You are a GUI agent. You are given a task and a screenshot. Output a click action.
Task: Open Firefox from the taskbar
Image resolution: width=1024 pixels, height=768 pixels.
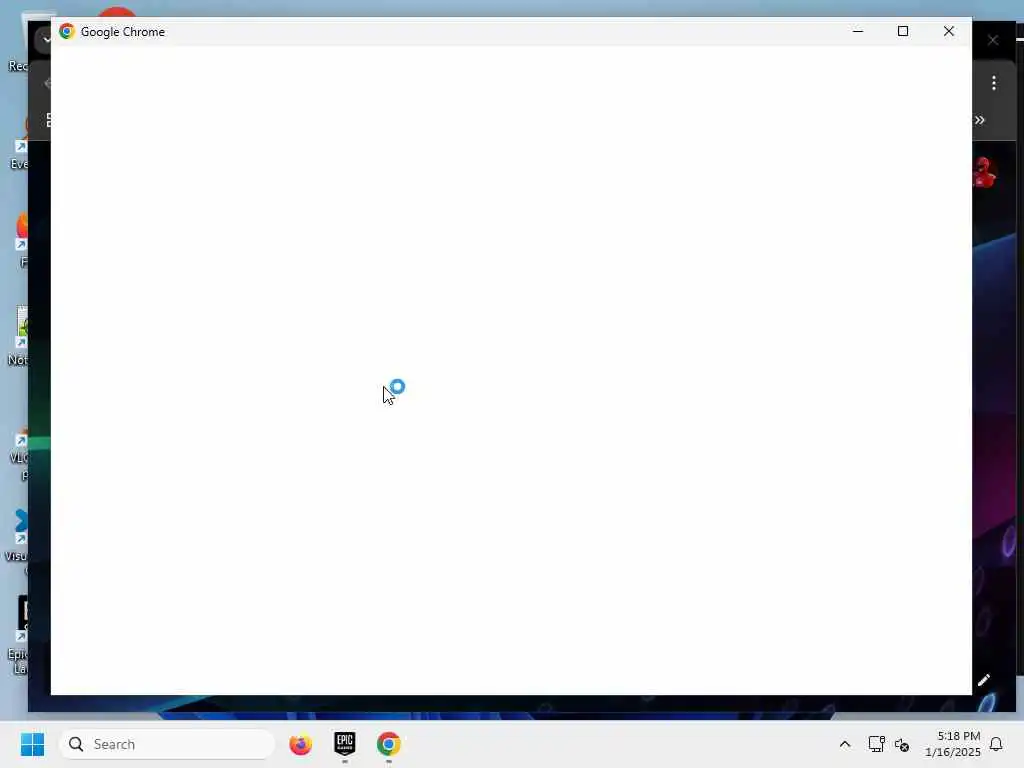(x=300, y=744)
